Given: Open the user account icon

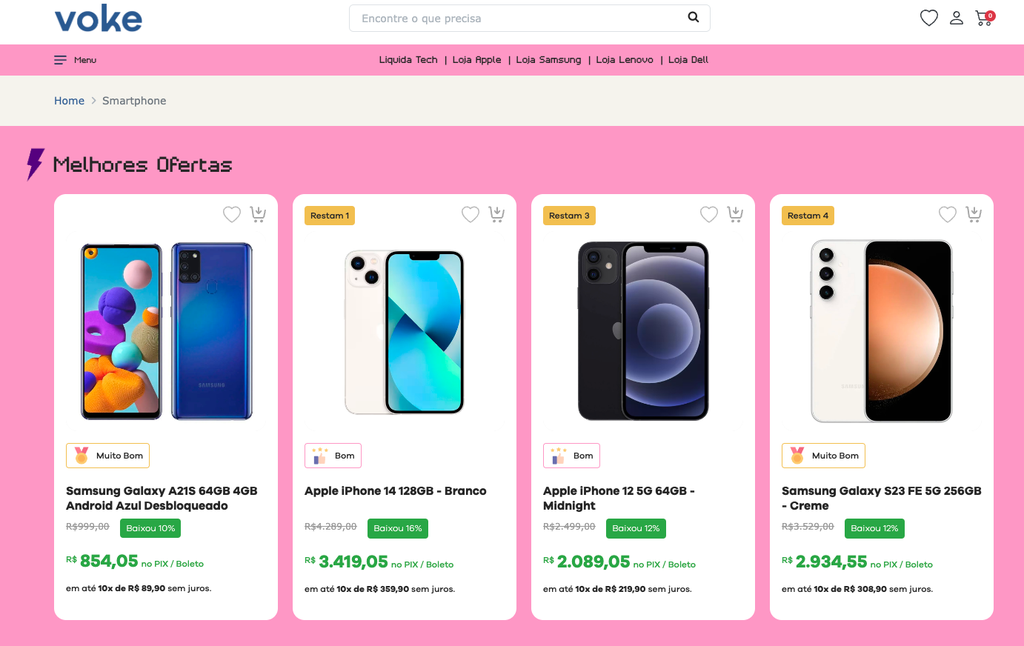Looking at the screenshot, I should [x=957, y=18].
